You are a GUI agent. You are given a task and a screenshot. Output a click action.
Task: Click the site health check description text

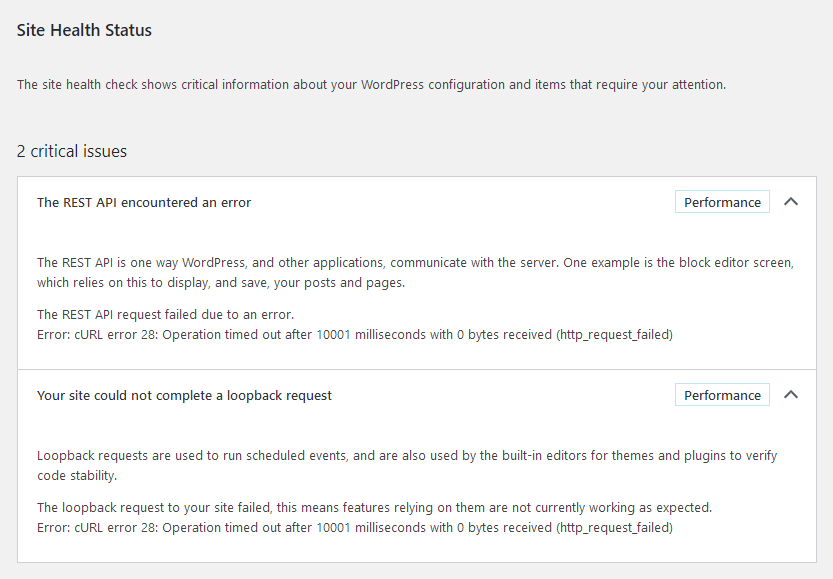point(371,85)
